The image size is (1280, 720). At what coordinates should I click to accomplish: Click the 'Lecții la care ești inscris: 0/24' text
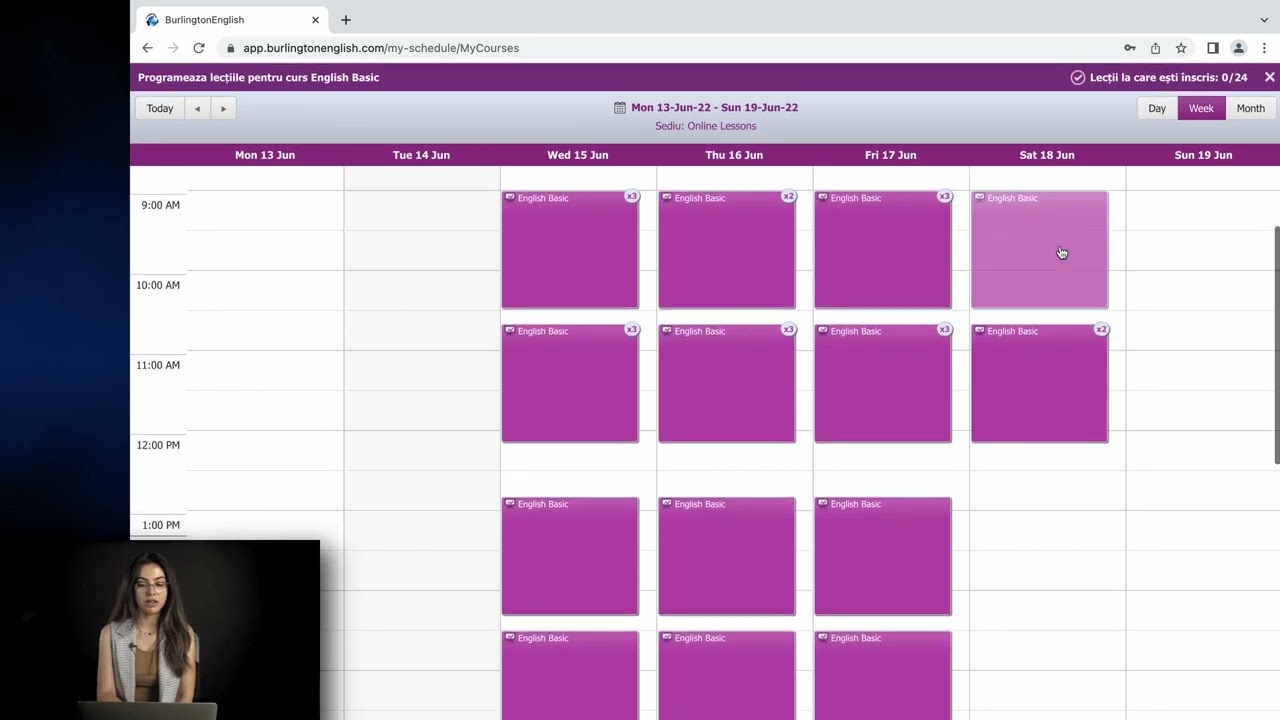(1169, 77)
